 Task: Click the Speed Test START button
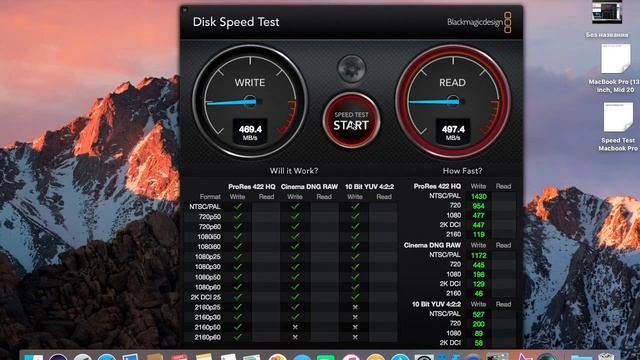351,120
